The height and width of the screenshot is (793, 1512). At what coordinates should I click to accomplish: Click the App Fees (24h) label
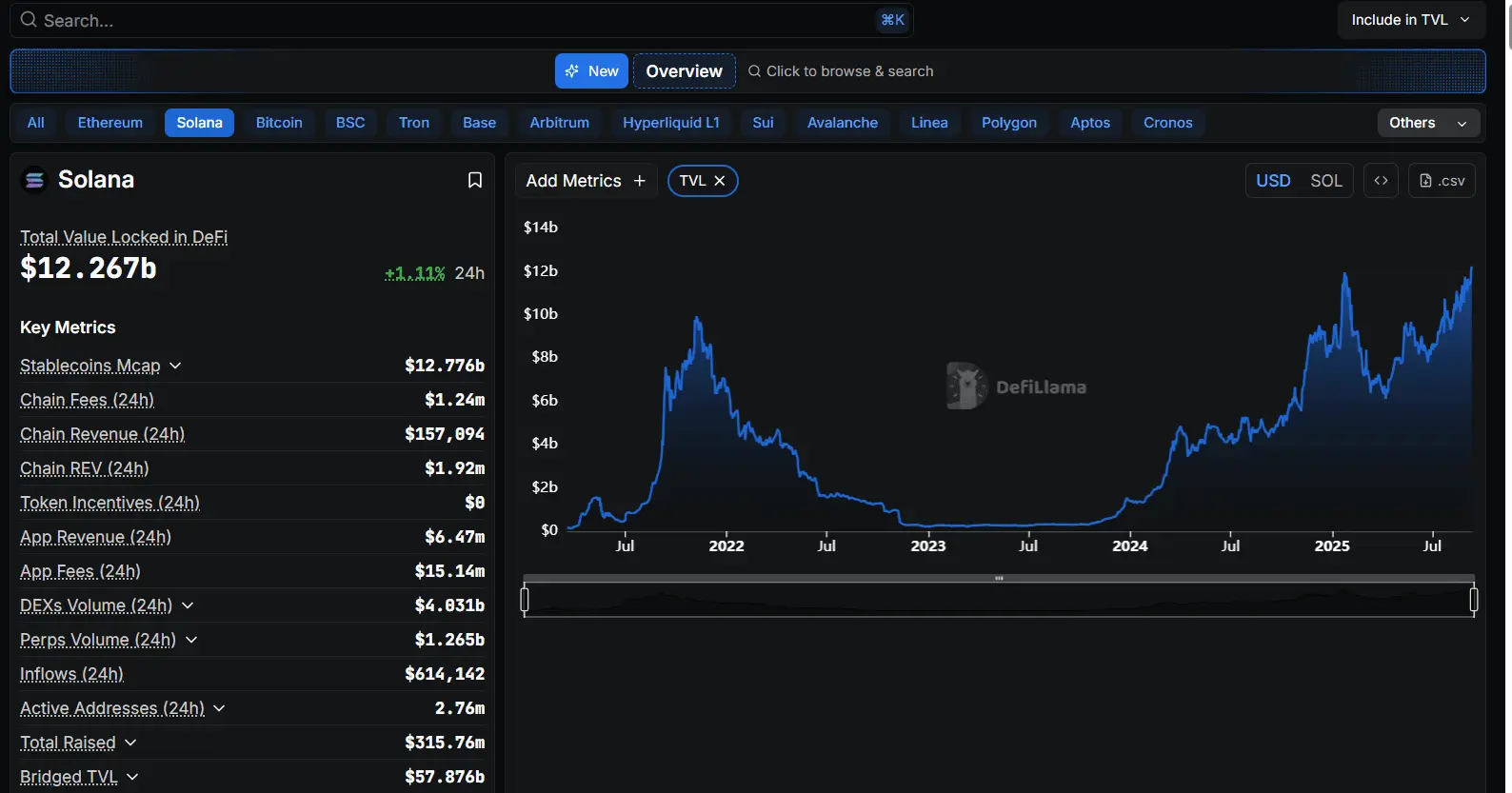(80, 571)
